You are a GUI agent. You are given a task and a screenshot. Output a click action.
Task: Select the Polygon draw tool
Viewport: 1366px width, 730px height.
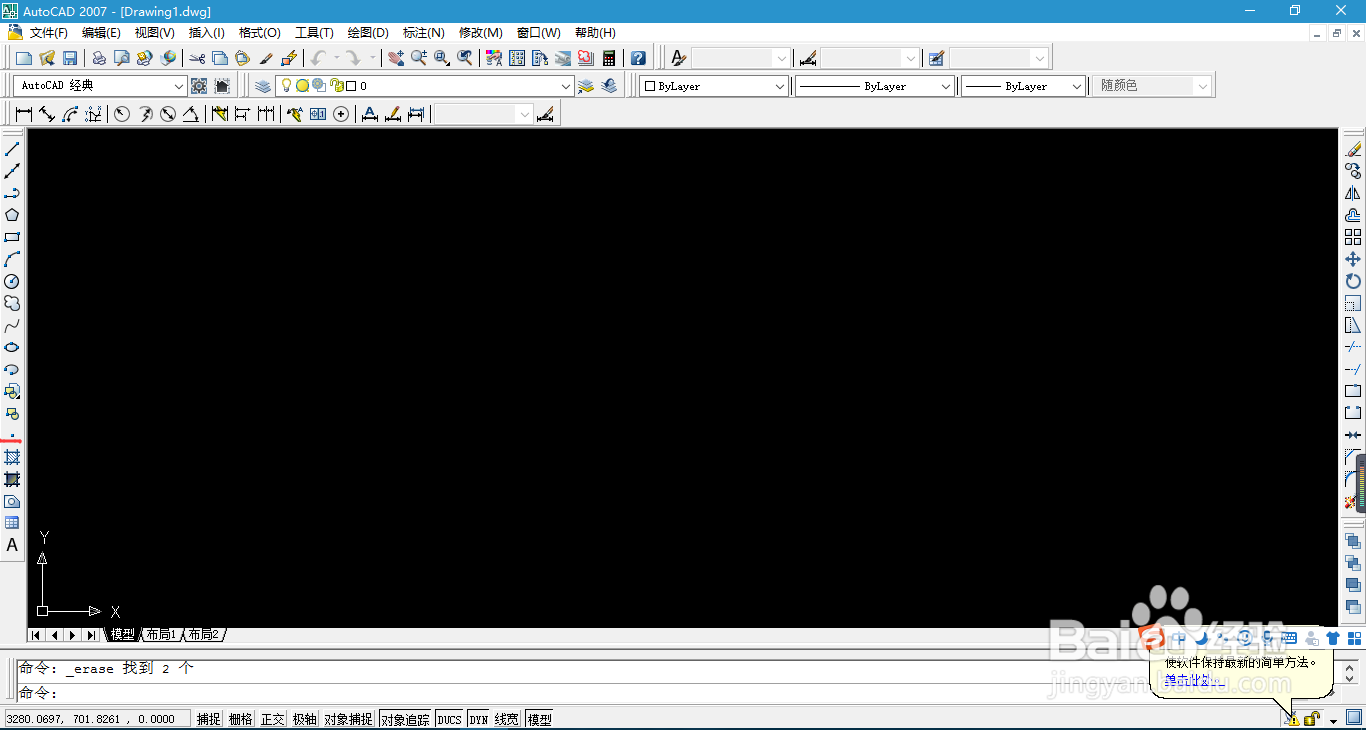[12, 215]
